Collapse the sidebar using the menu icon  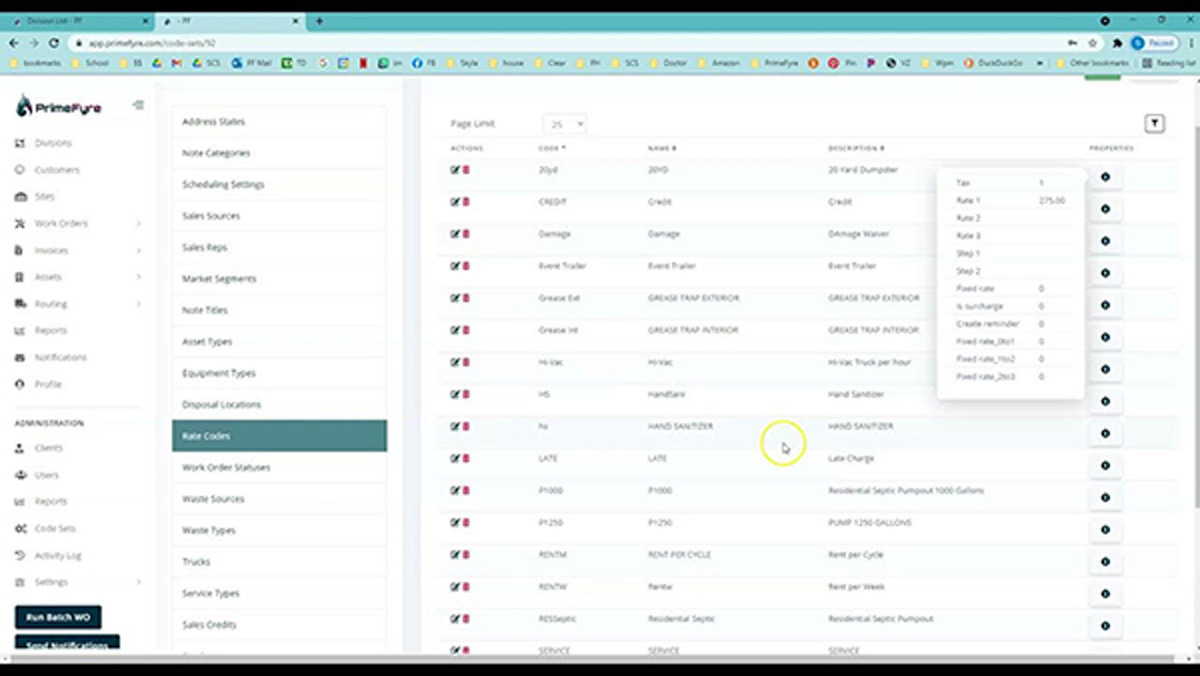click(138, 105)
